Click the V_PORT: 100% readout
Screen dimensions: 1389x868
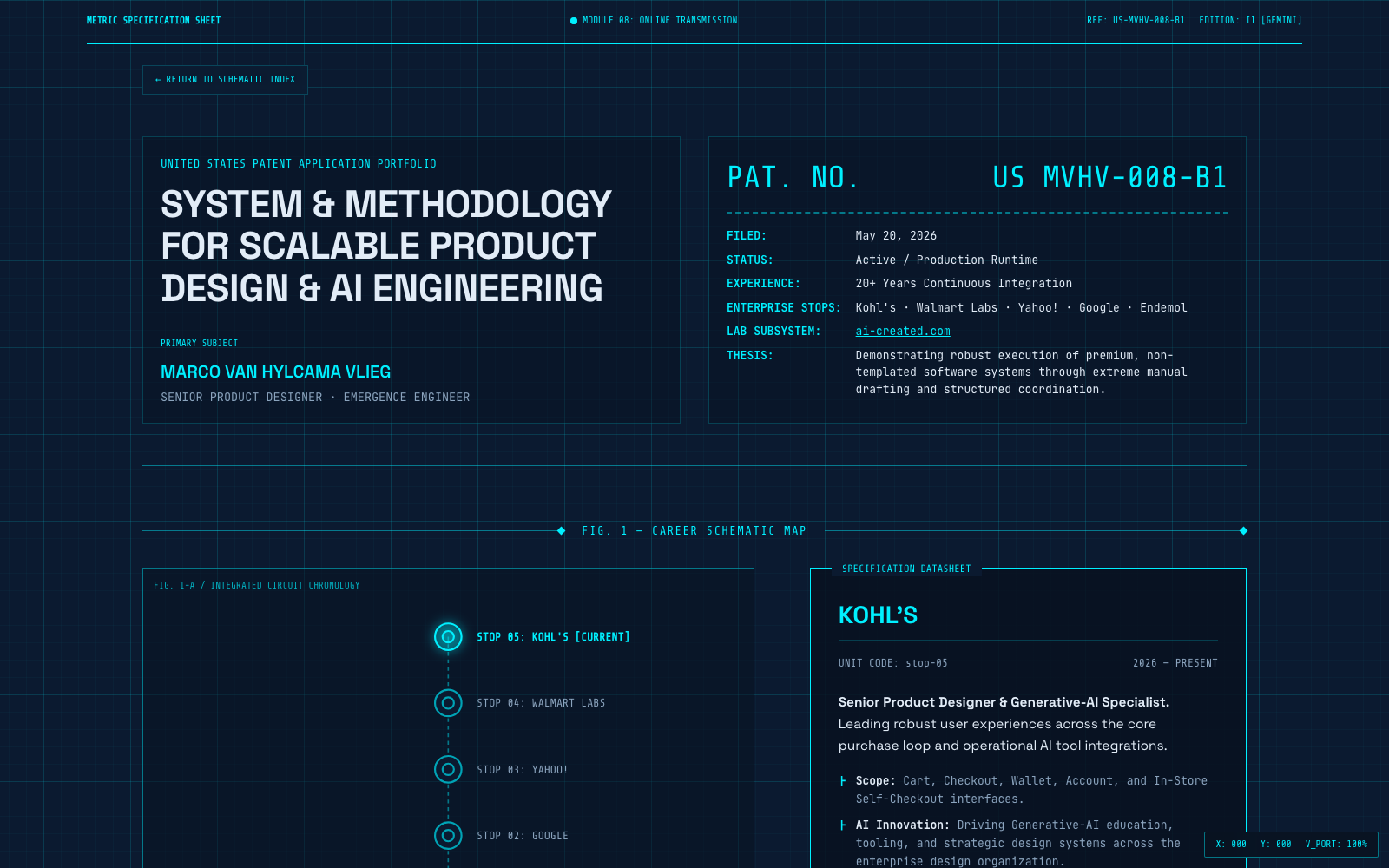[x=1336, y=845]
